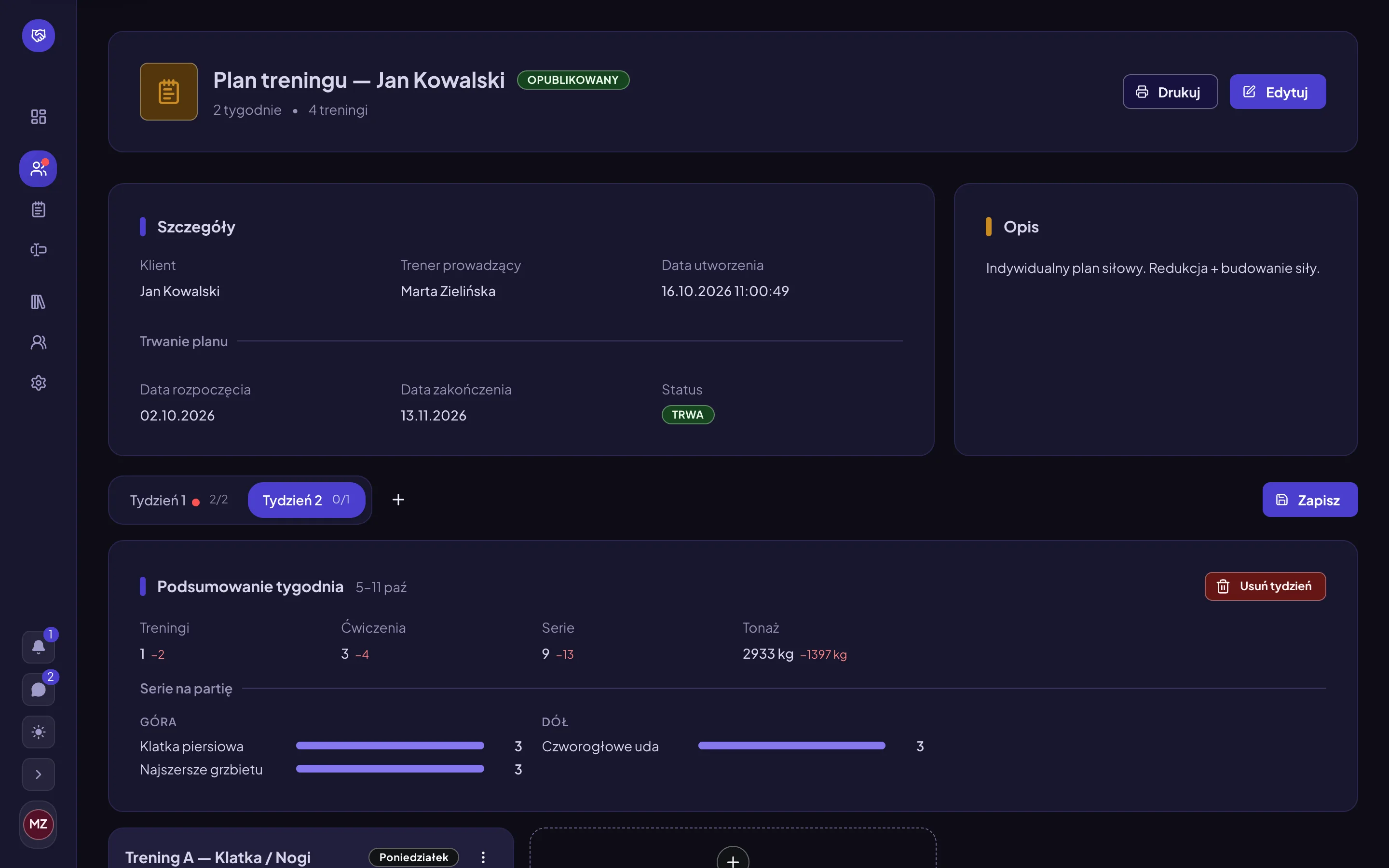Click the Poniedziałek day badge on Trening A
The image size is (1389, 868).
point(413,857)
